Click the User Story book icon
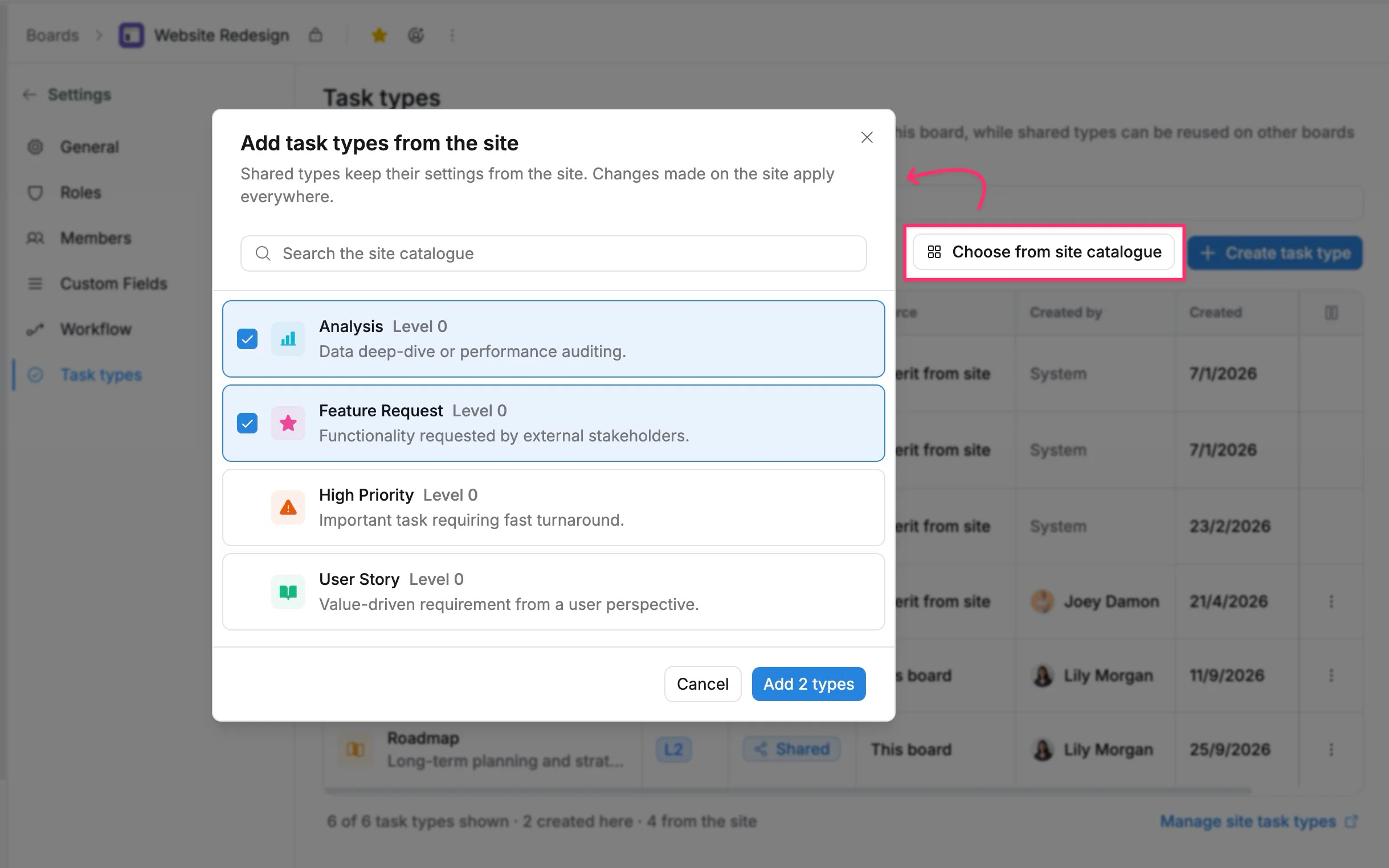The image size is (1389, 868). coord(288,592)
